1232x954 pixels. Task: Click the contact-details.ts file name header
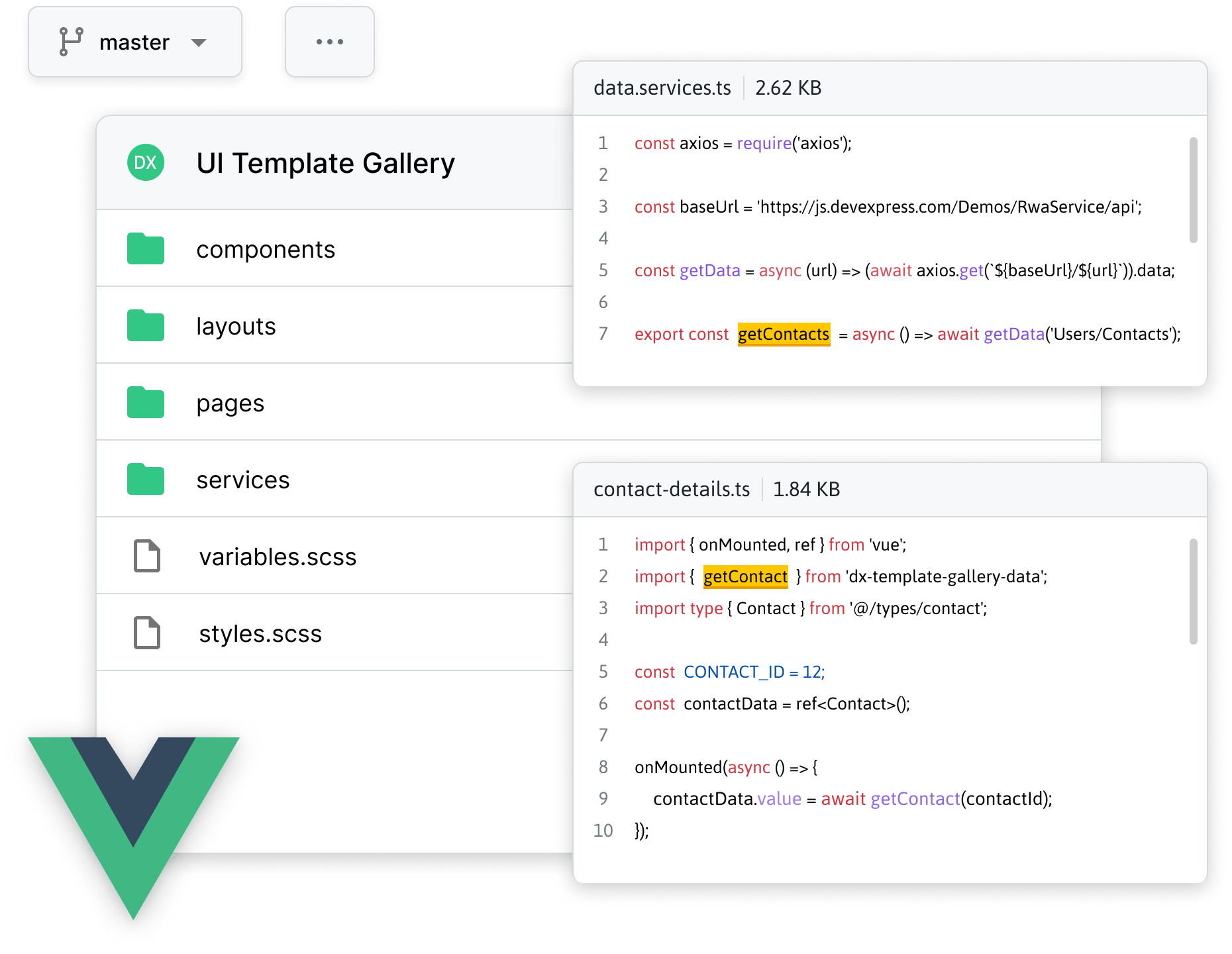pos(672,490)
